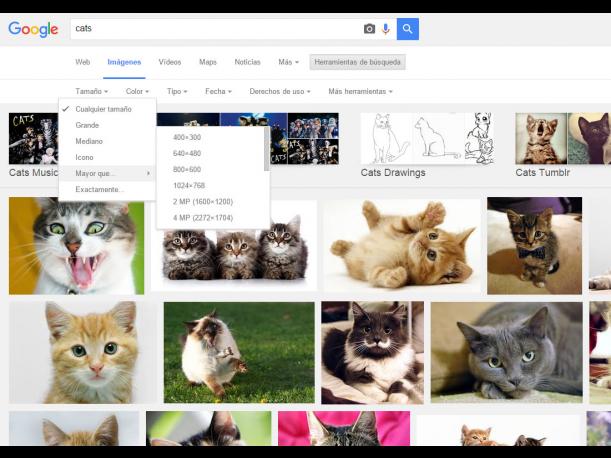Image resolution: width=611 pixels, height=458 pixels.
Task: Open the three fluffy kittens image
Action: (235, 255)
